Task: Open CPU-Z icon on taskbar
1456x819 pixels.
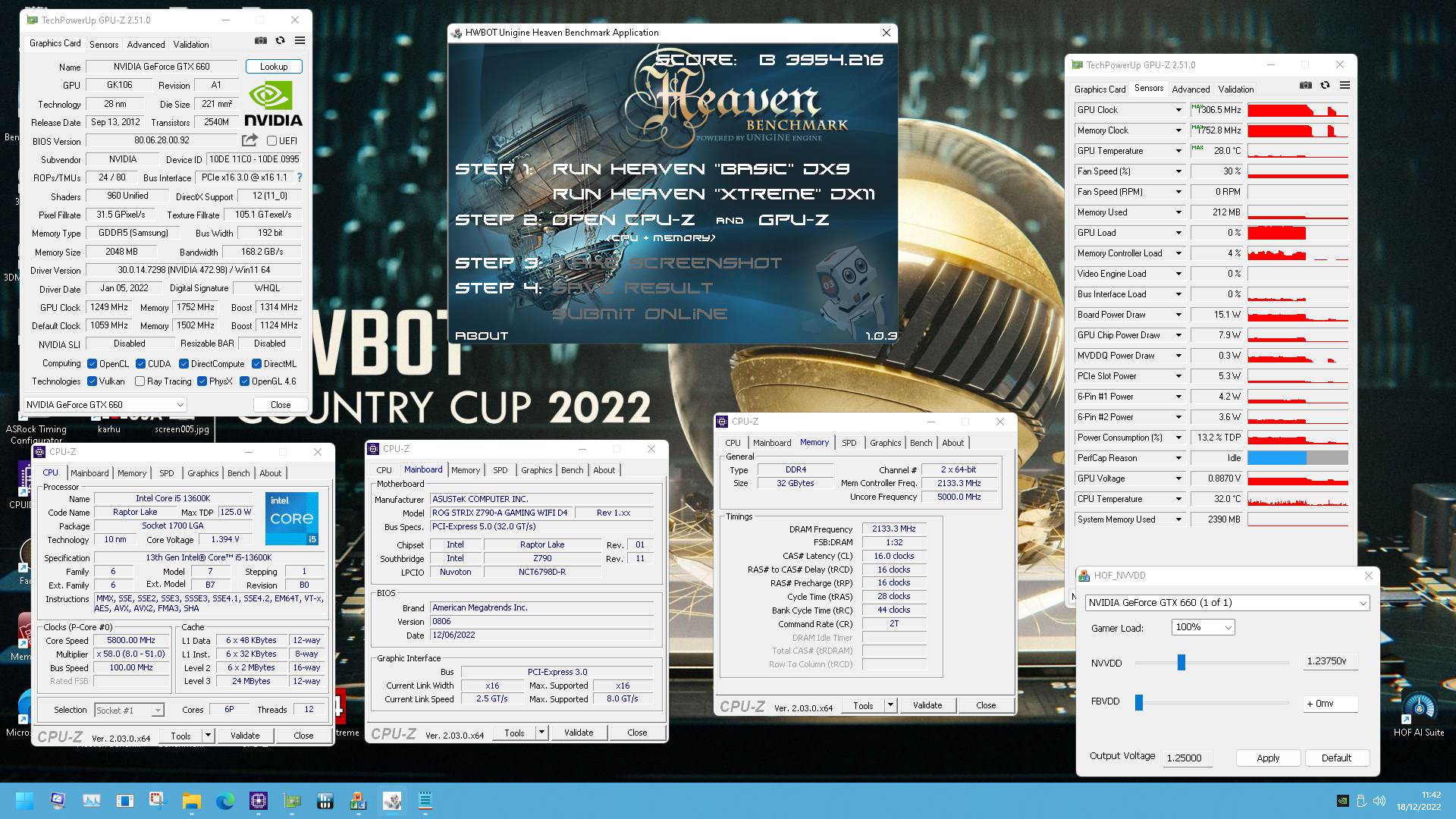Action: (x=259, y=801)
